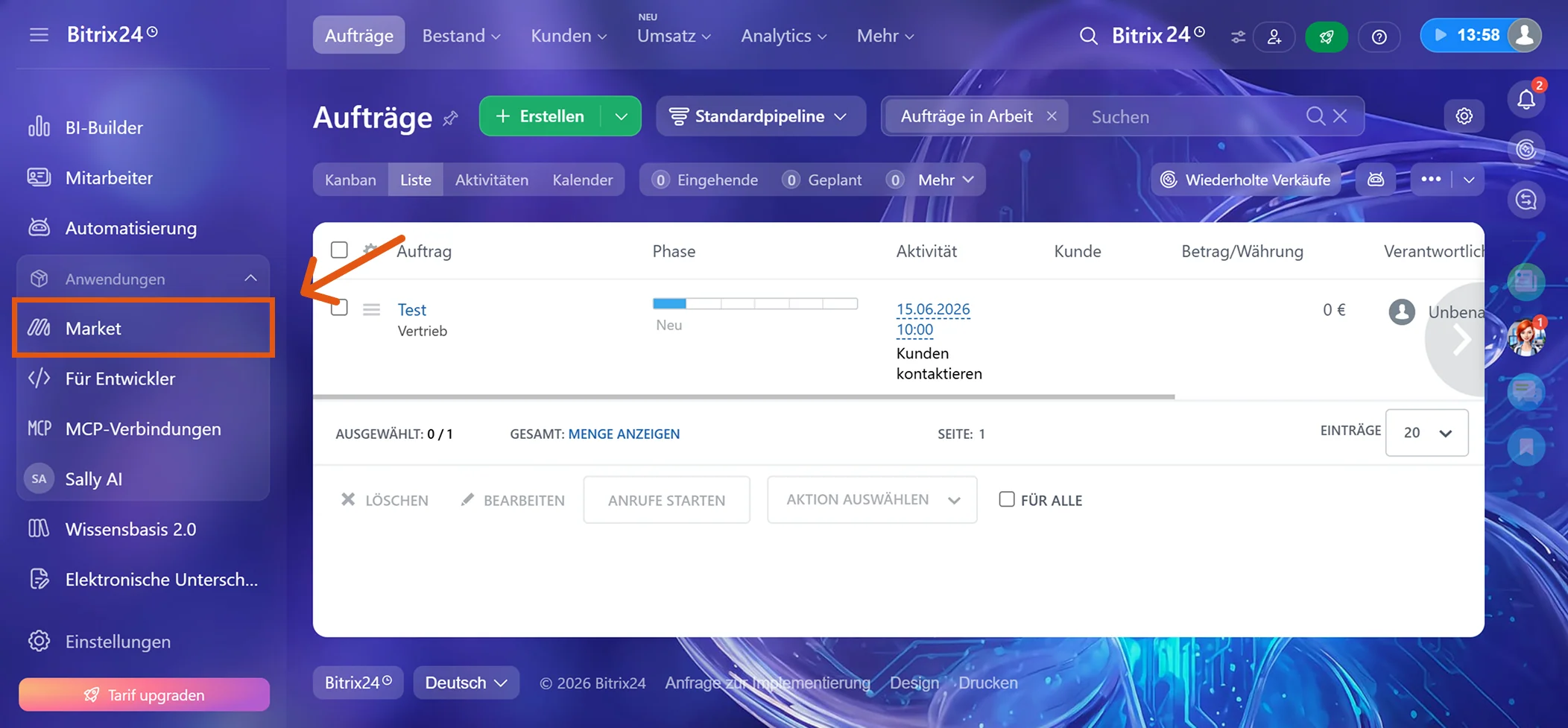Click the MENGE ANZEIGEN link

point(624,434)
